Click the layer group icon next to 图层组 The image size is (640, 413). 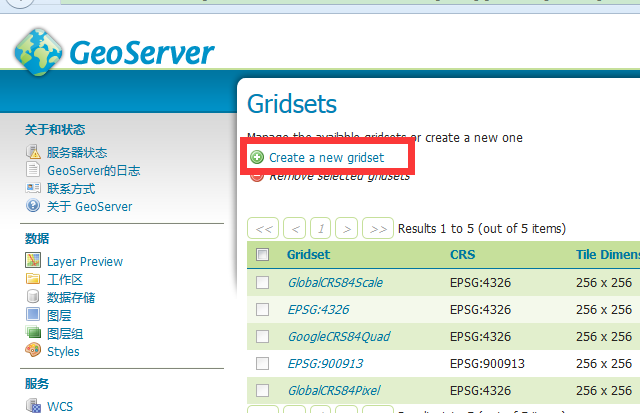(x=33, y=332)
